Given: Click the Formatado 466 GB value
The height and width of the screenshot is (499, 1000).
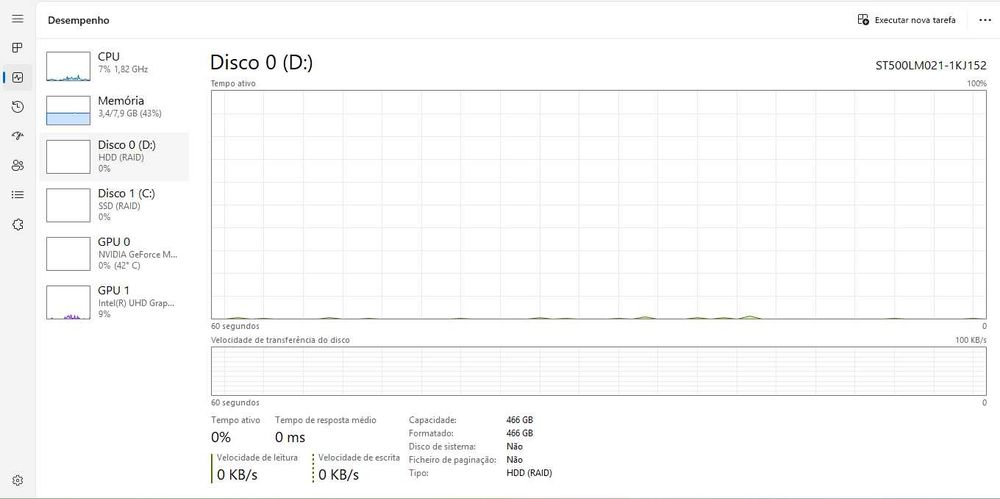Looking at the screenshot, I should (x=519, y=433).
